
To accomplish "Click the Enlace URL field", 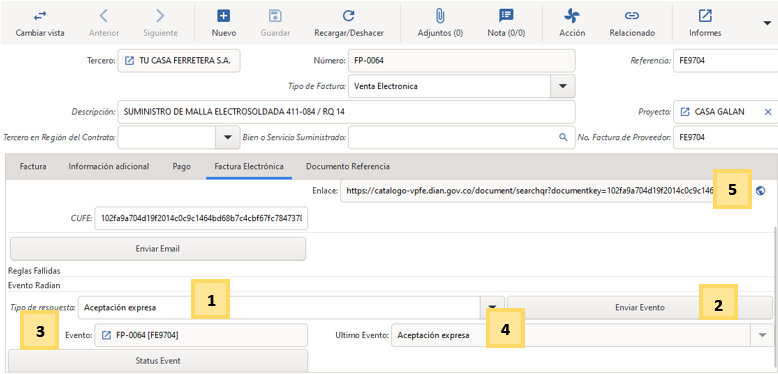I will coord(527,190).
